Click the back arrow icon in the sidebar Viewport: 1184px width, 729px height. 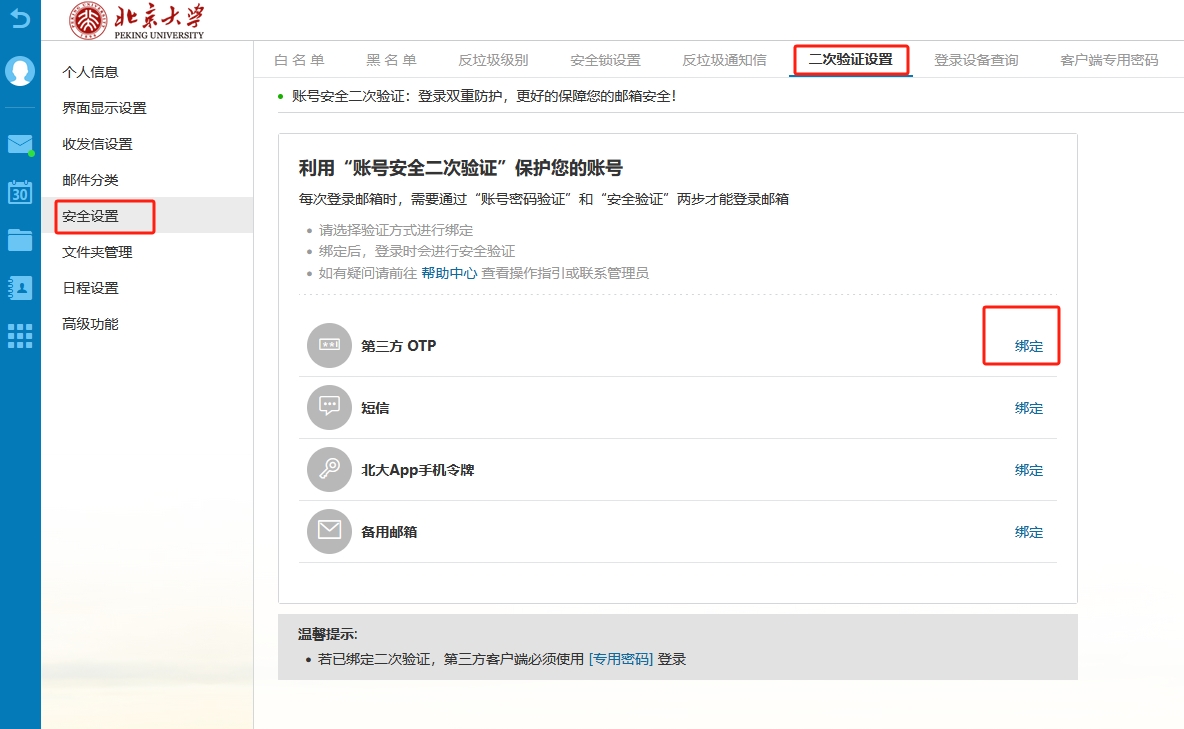(x=20, y=17)
